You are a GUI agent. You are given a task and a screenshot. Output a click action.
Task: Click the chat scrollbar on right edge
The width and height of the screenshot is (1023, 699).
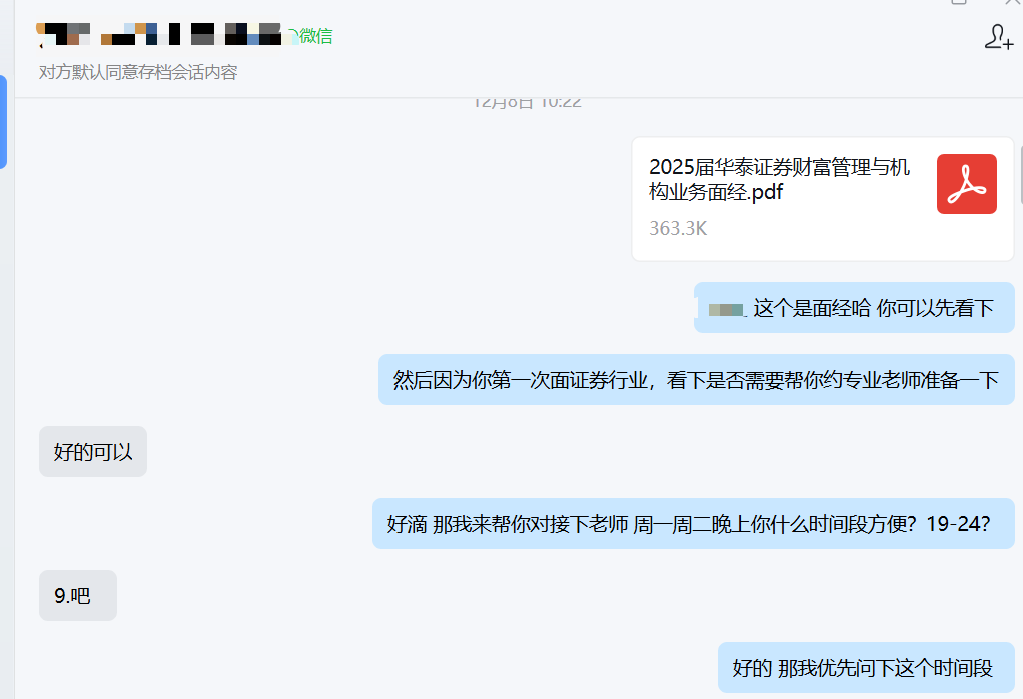coord(1020,175)
